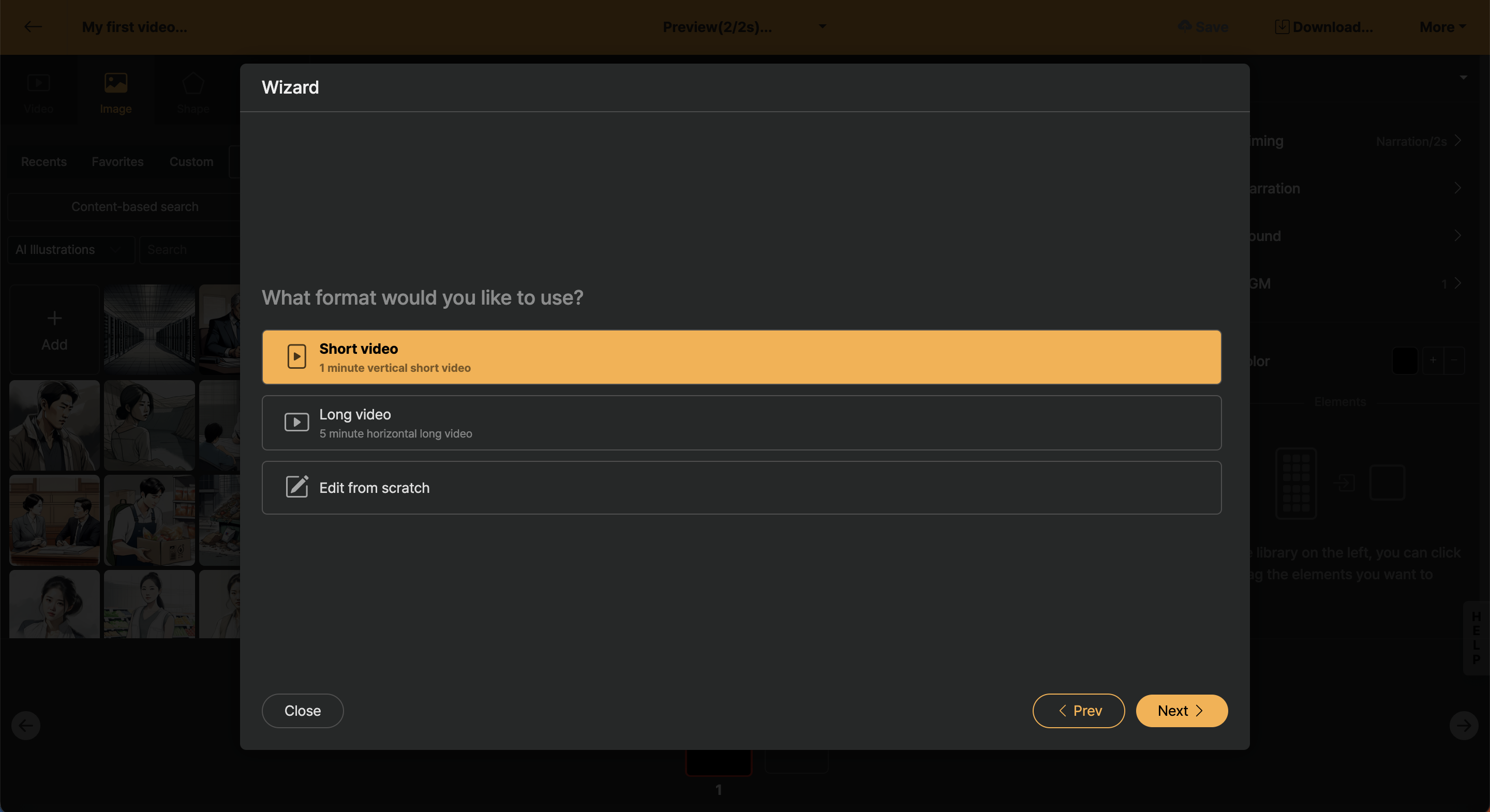The width and height of the screenshot is (1490, 812).
Task: Switch to the Favorites tab
Action: (117, 162)
